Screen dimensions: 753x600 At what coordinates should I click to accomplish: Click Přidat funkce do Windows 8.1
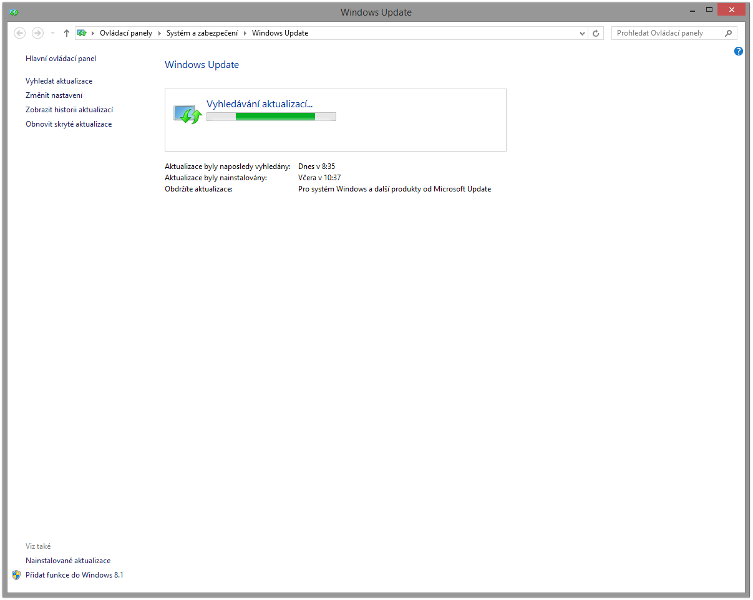[74, 575]
